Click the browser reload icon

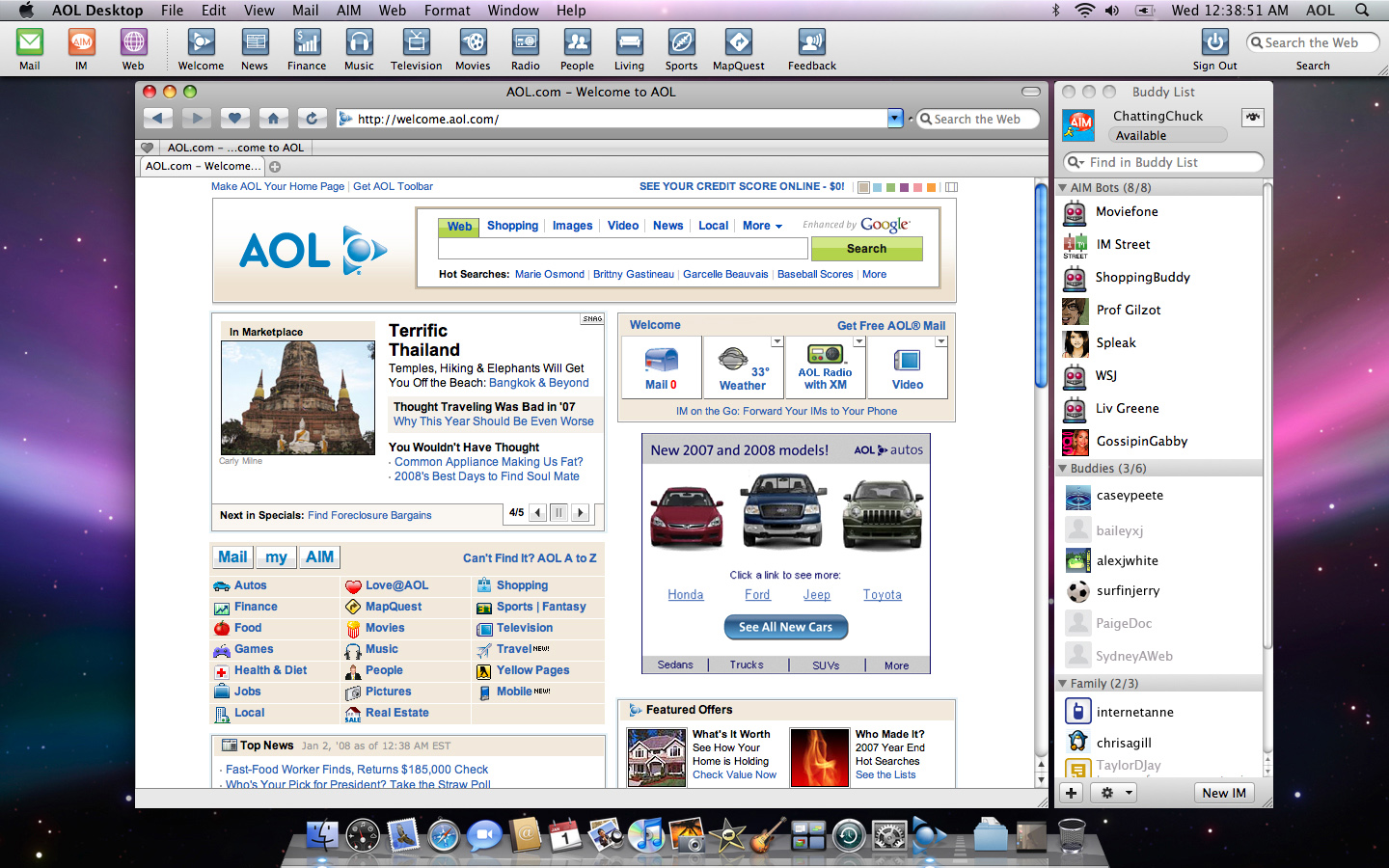click(312, 118)
